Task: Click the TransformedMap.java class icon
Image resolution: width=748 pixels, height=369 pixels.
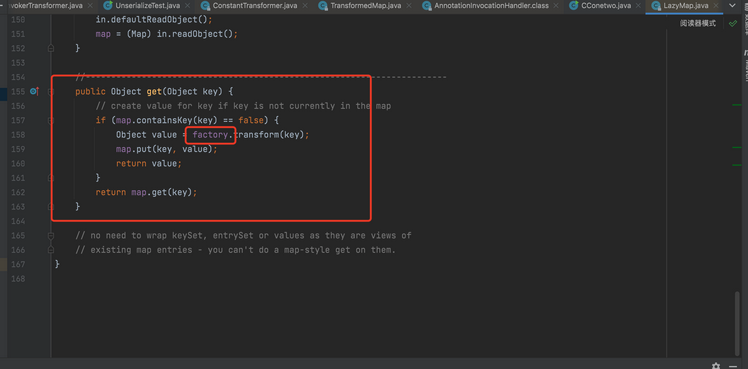Action: (x=323, y=6)
